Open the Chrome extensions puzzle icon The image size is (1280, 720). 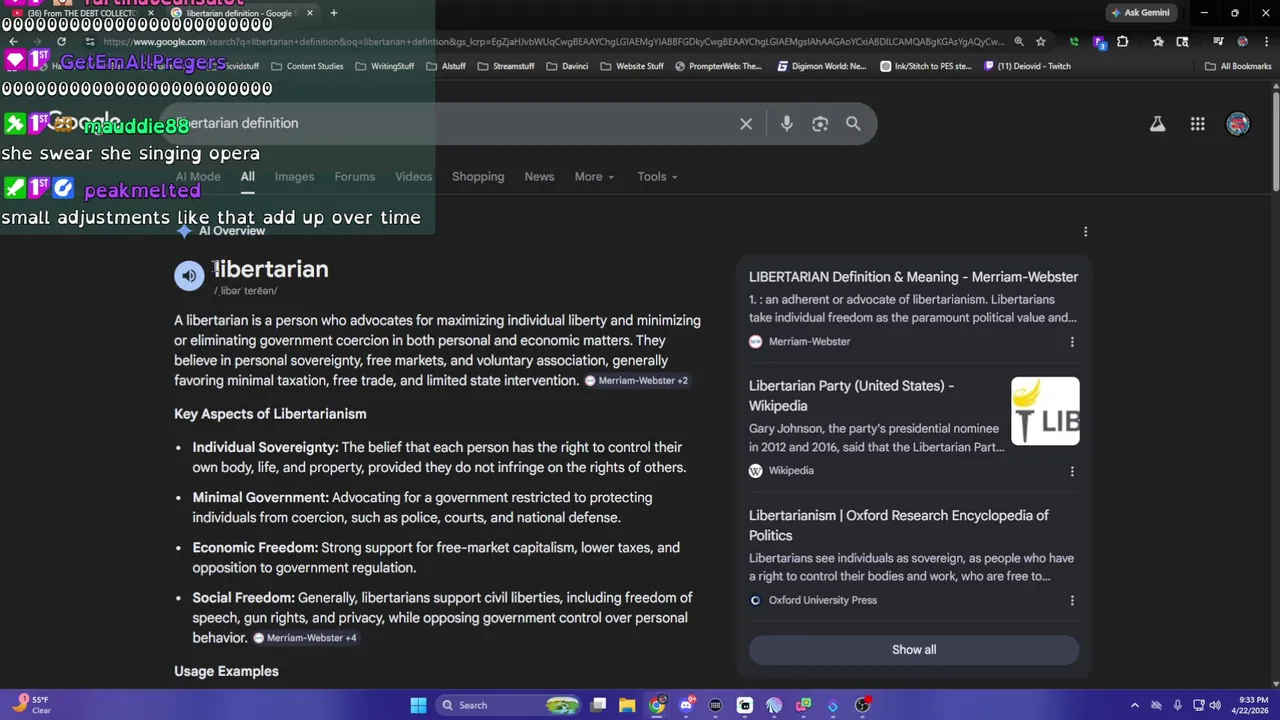1123,42
